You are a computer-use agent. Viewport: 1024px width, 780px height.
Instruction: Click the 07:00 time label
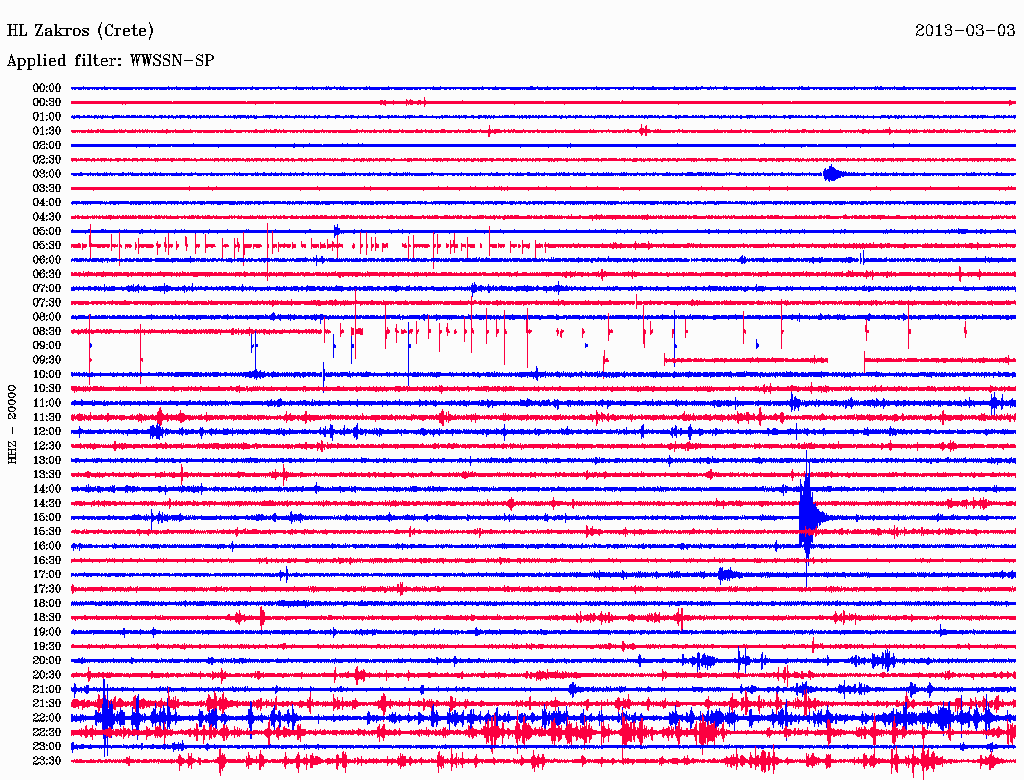pyautogui.click(x=47, y=289)
